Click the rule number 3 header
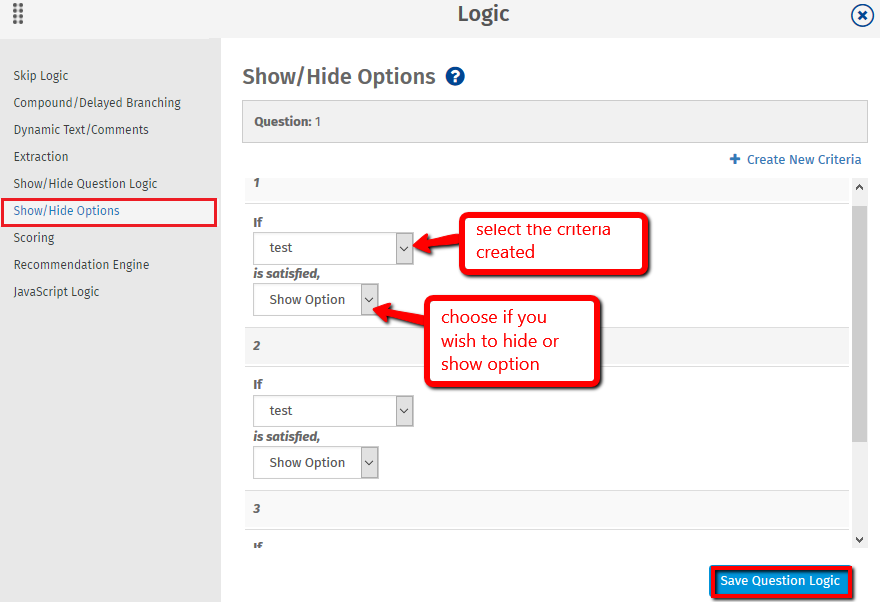880x602 pixels. coord(547,509)
